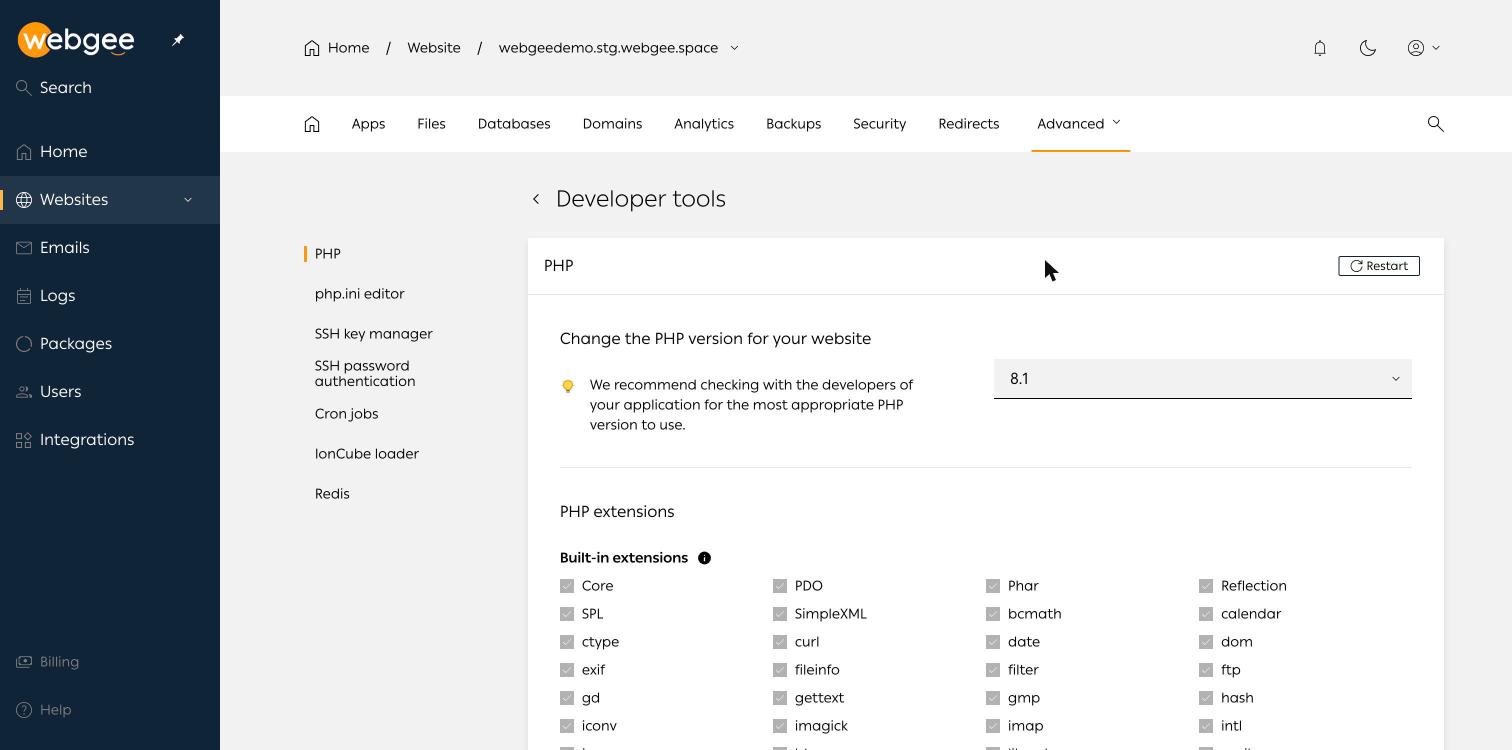
Task: Toggle Core extension checkbox
Action: pyautogui.click(x=567, y=586)
